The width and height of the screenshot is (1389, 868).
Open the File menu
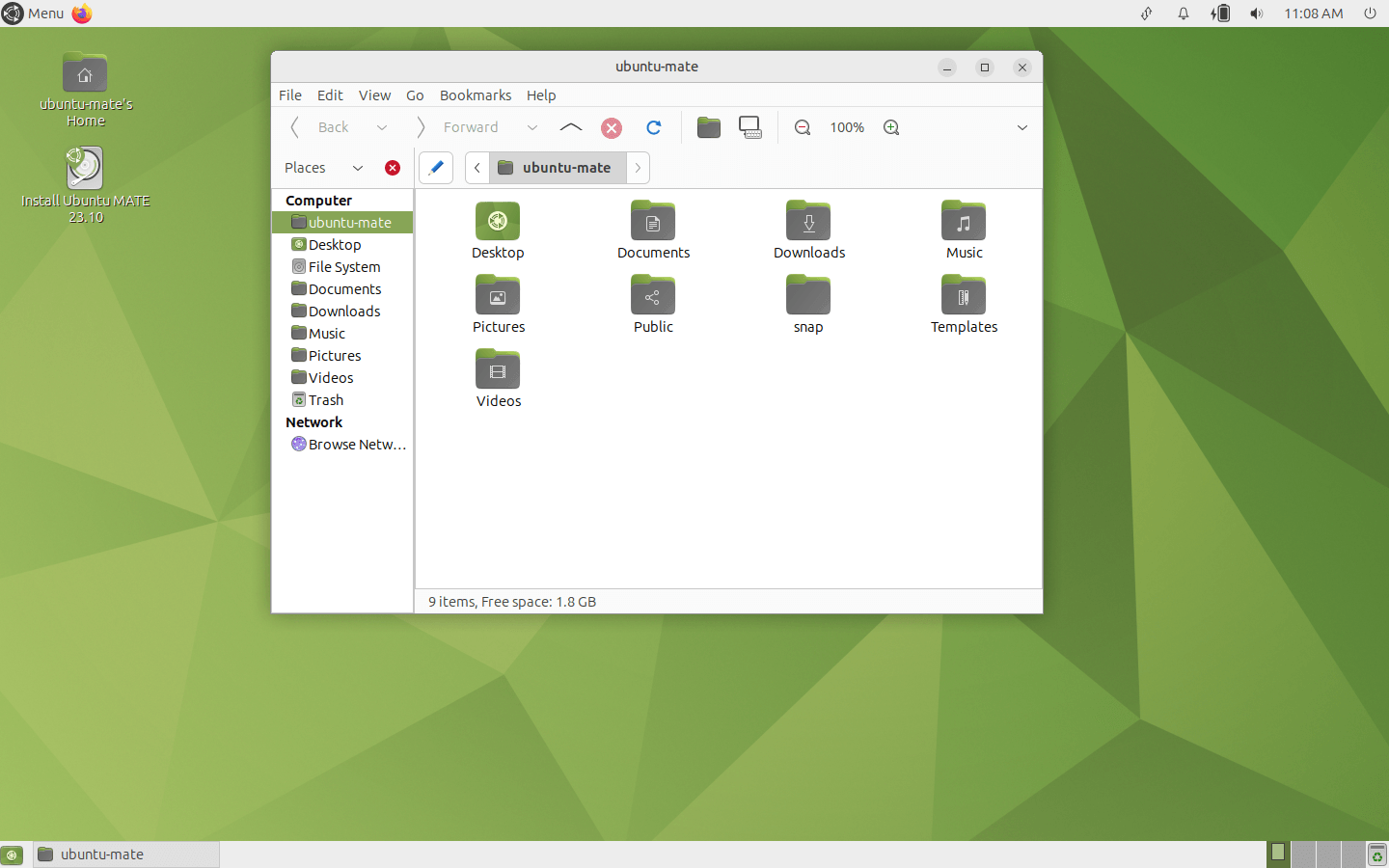[290, 95]
